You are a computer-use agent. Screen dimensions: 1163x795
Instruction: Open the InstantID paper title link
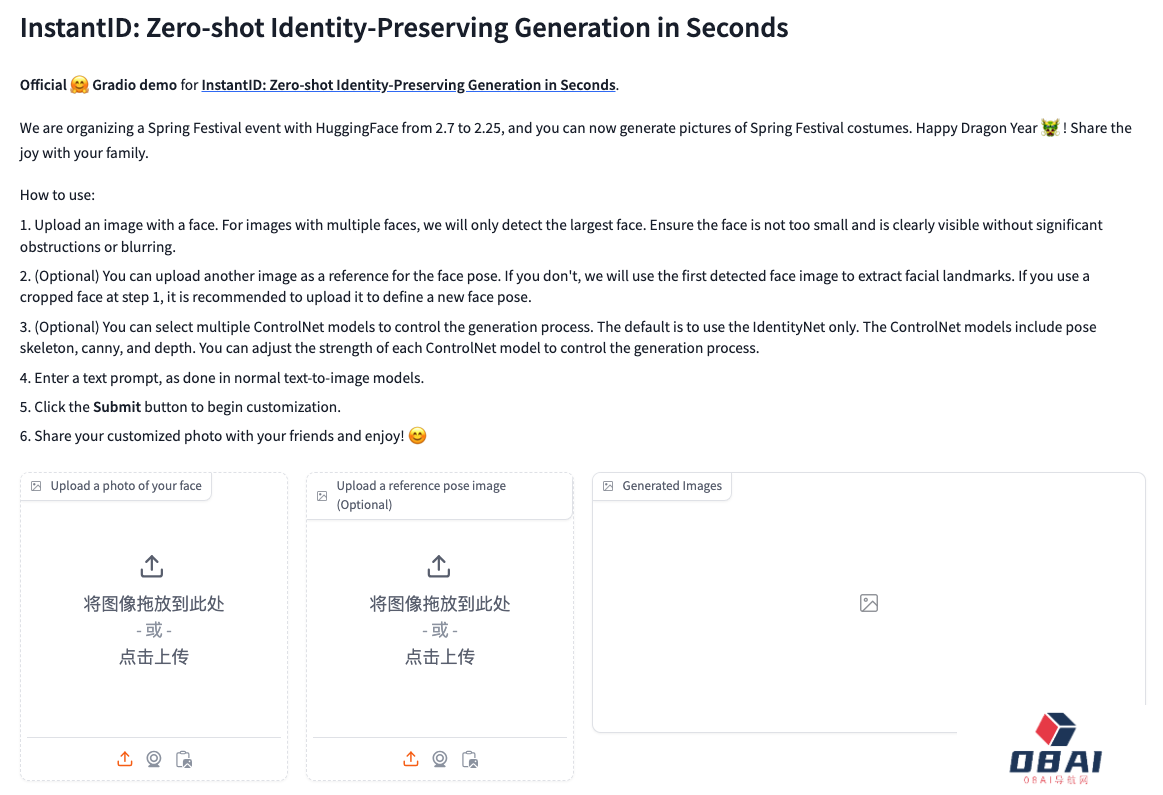click(408, 85)
